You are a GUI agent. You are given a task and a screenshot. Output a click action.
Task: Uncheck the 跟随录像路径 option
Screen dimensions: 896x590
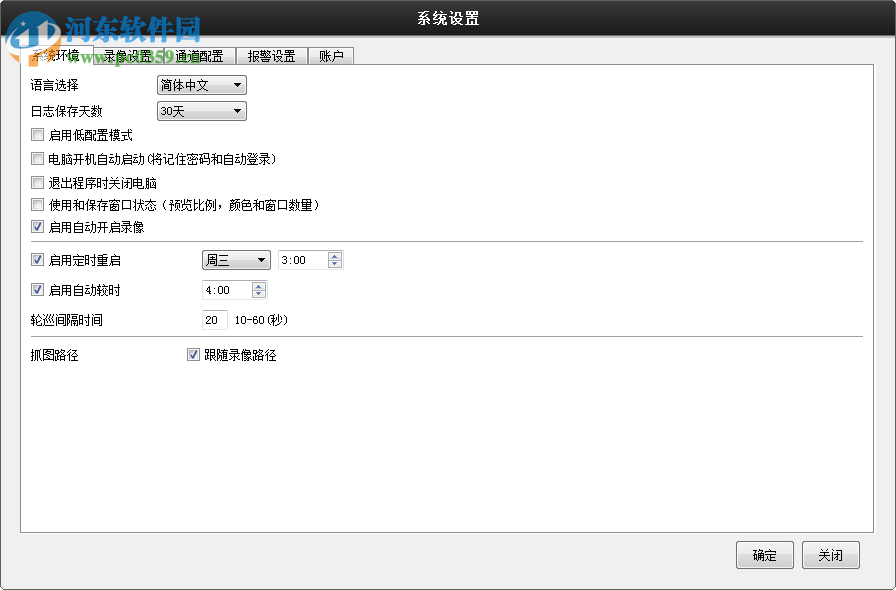click(x=193, y=354)
